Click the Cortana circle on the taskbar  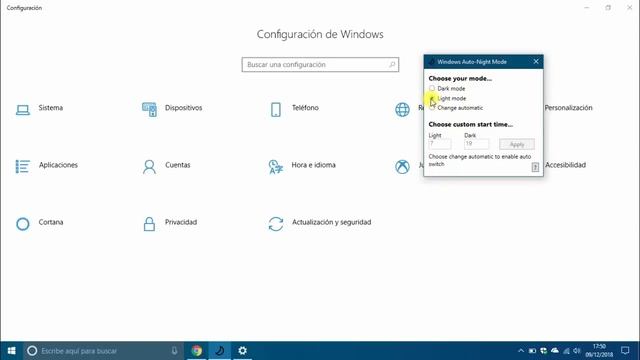(x=32, y=351)
